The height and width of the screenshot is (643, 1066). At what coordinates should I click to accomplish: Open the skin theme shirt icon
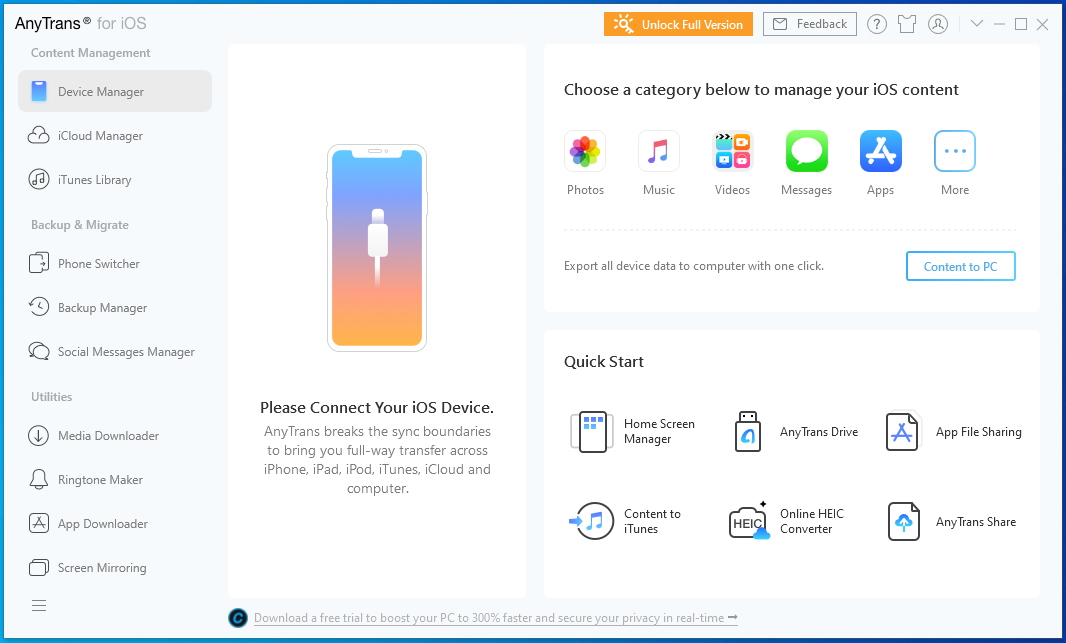(907, 24)
